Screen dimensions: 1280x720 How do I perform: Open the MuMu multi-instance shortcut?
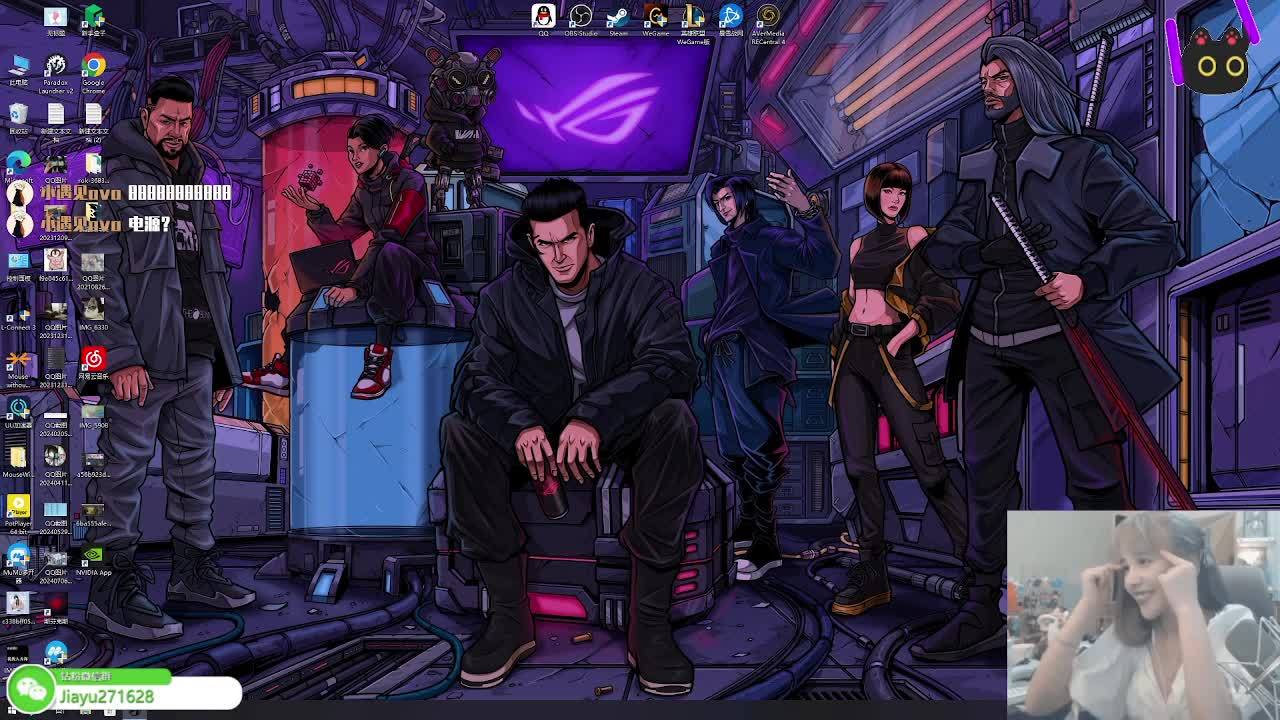18,557
